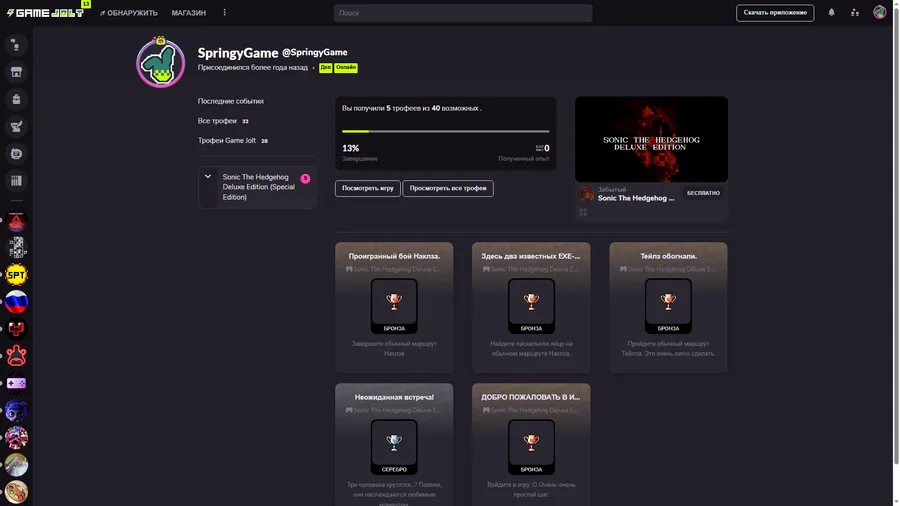Screen dimensions: 900x506
Task: Select 'Трофеи Game Jolt' in profile menu
Action: pyautogui.click(x=233, y=141)
